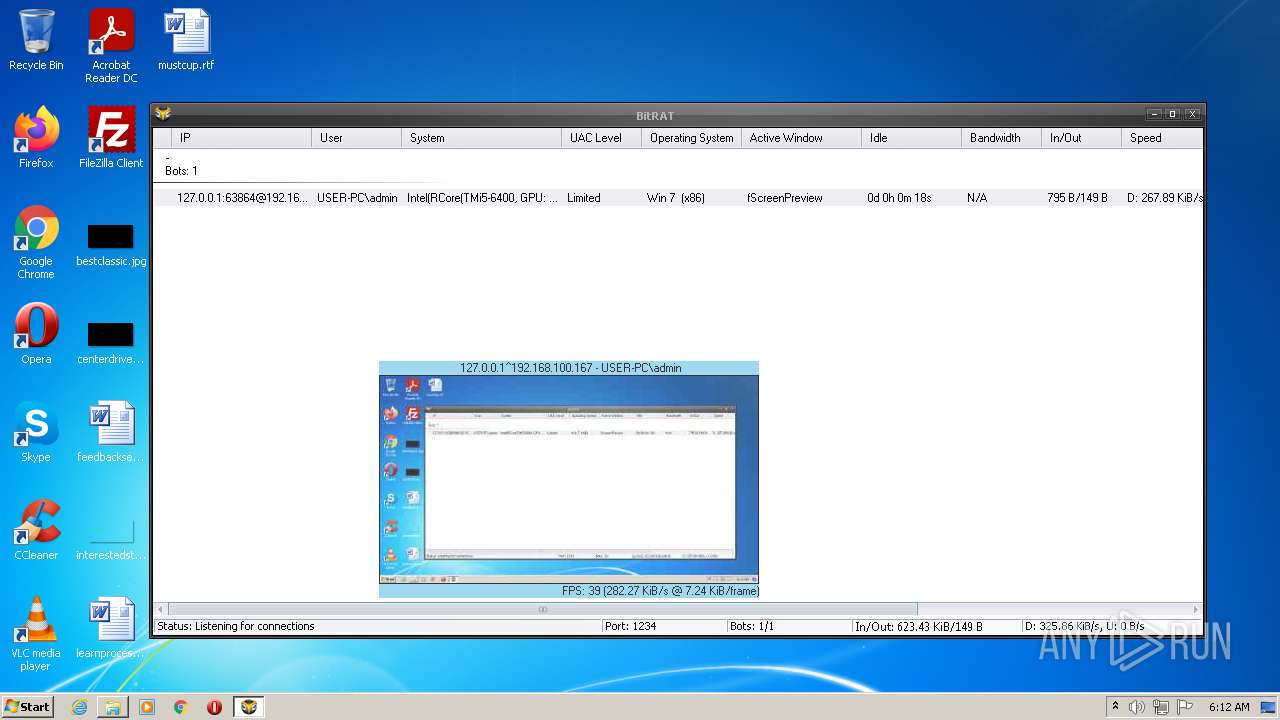Sort by the In/Out column header

(1081, 138)
